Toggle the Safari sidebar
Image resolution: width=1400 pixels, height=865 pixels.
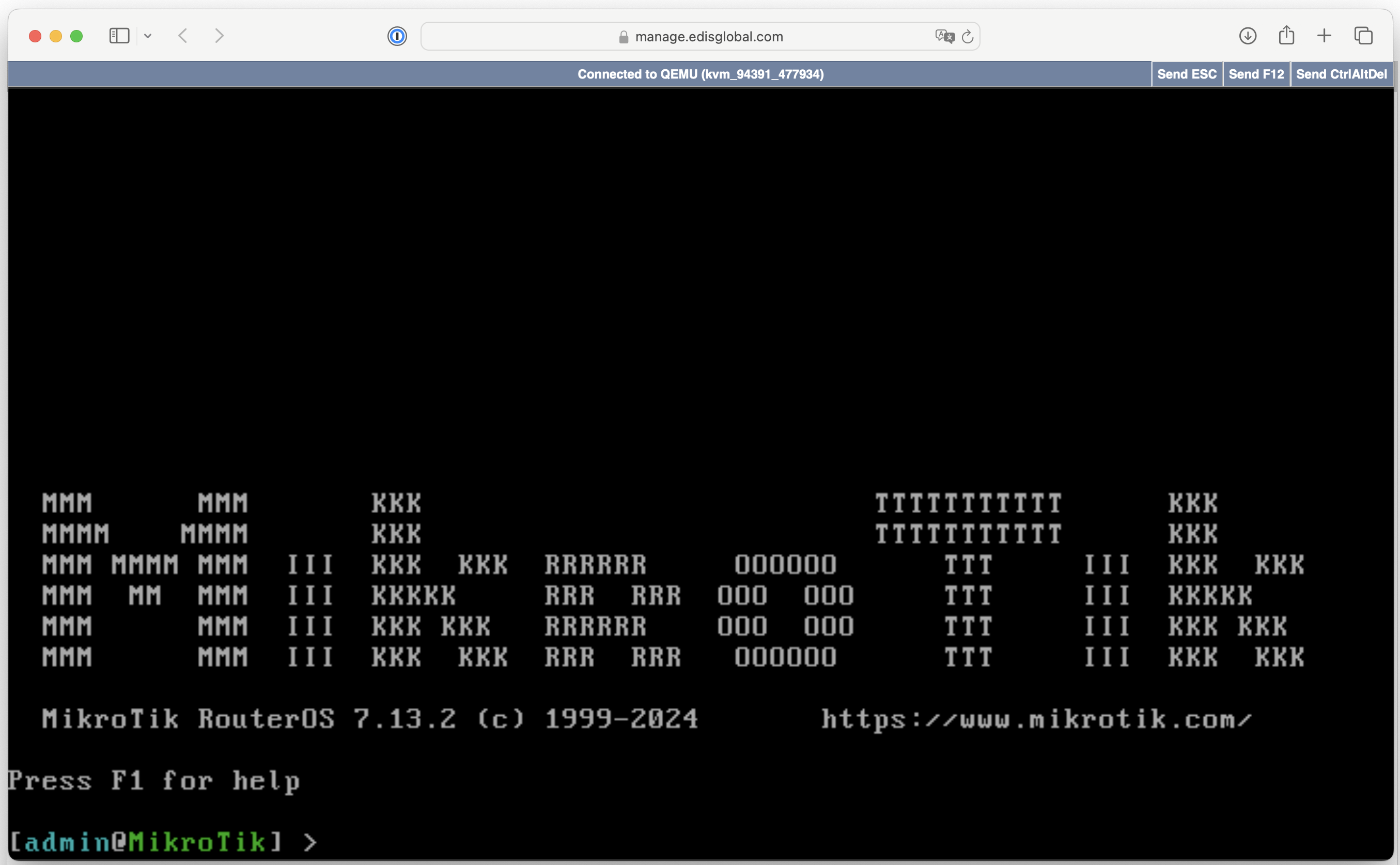coord(119,36)
